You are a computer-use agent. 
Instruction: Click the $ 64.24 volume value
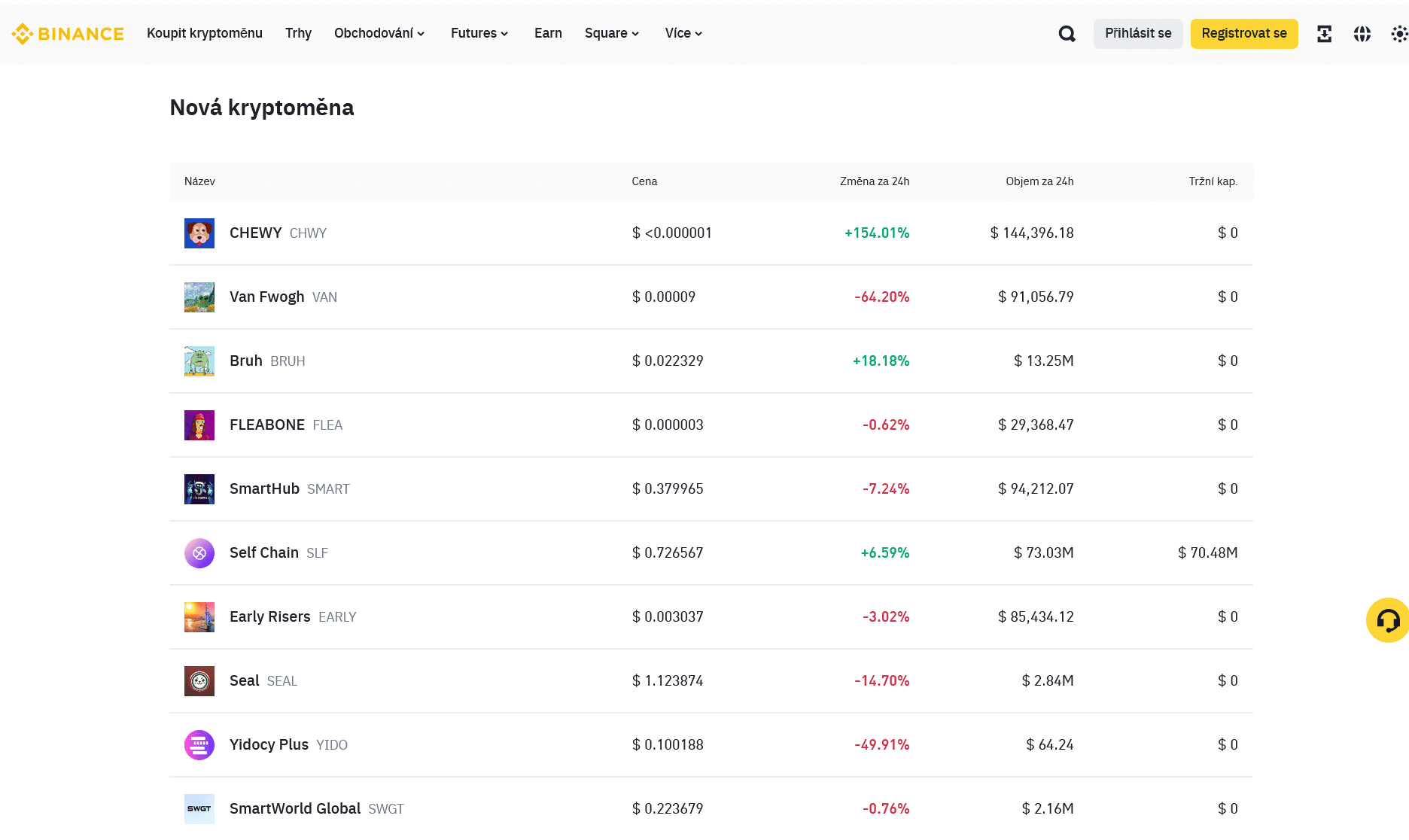(x=1050, y=745)
